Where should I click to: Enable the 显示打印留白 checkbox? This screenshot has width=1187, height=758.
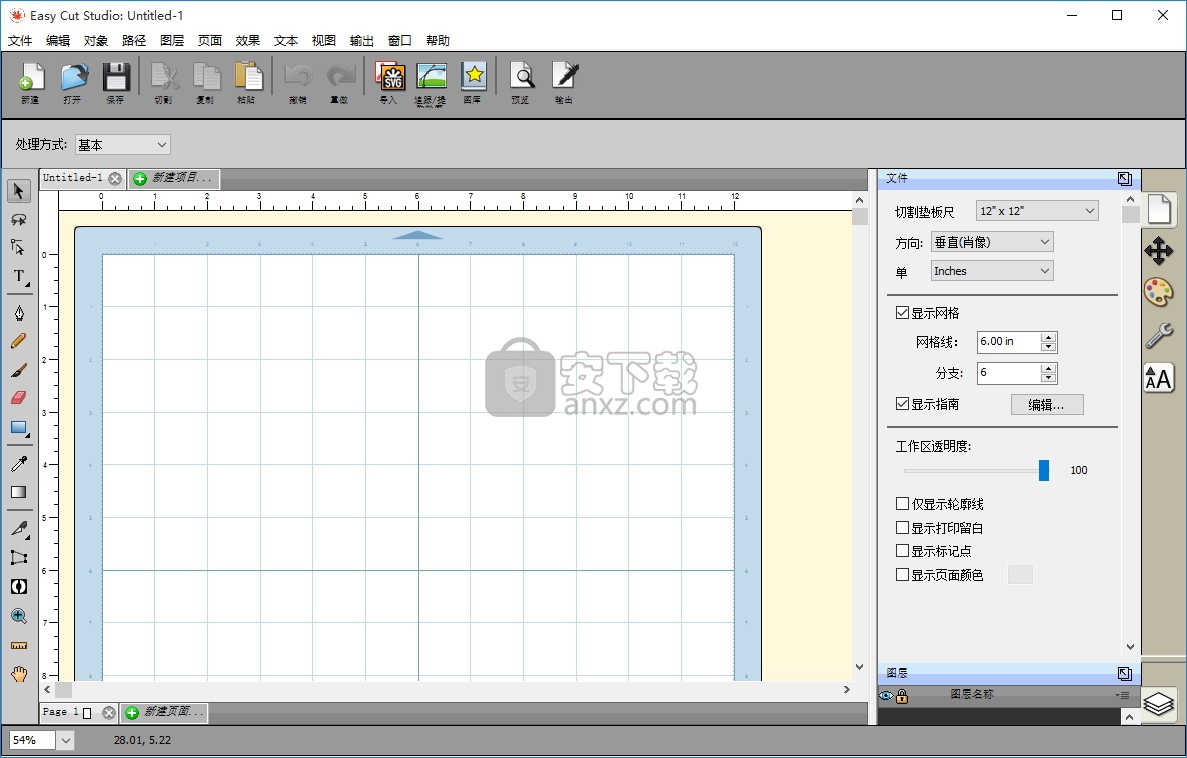(x=902, y=528)
